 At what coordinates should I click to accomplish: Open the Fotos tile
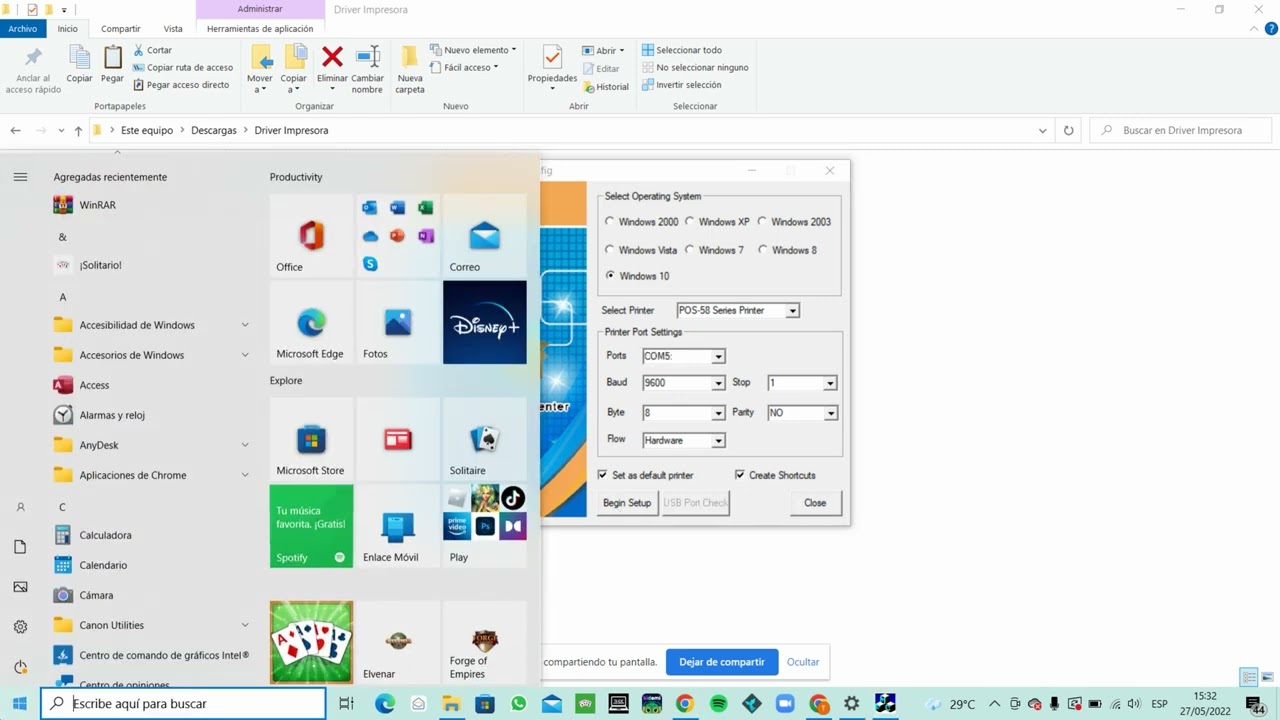tap(398, 322)
